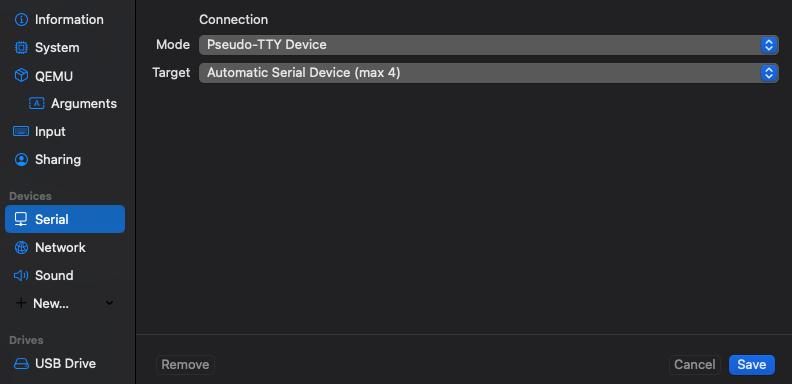Screen dimensions: 792x384
Task: Open the Target dropdown stepper arrows
Action: point(768,73)
